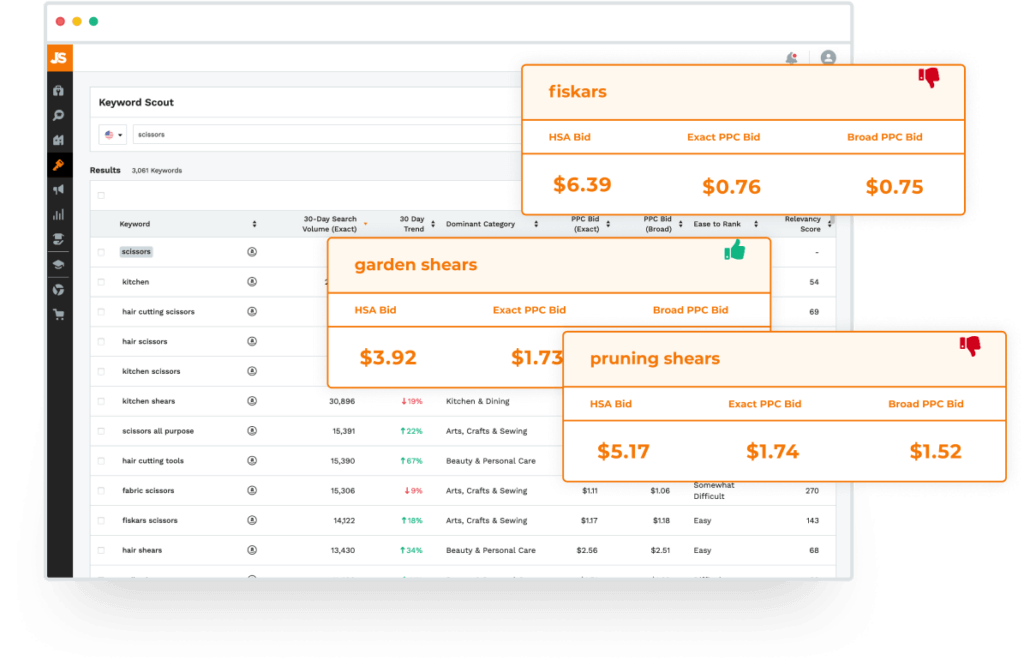Sort by PPC Bid (Exact) column
This screenshot has height=667, width=1024.
[x=608, y=224]
